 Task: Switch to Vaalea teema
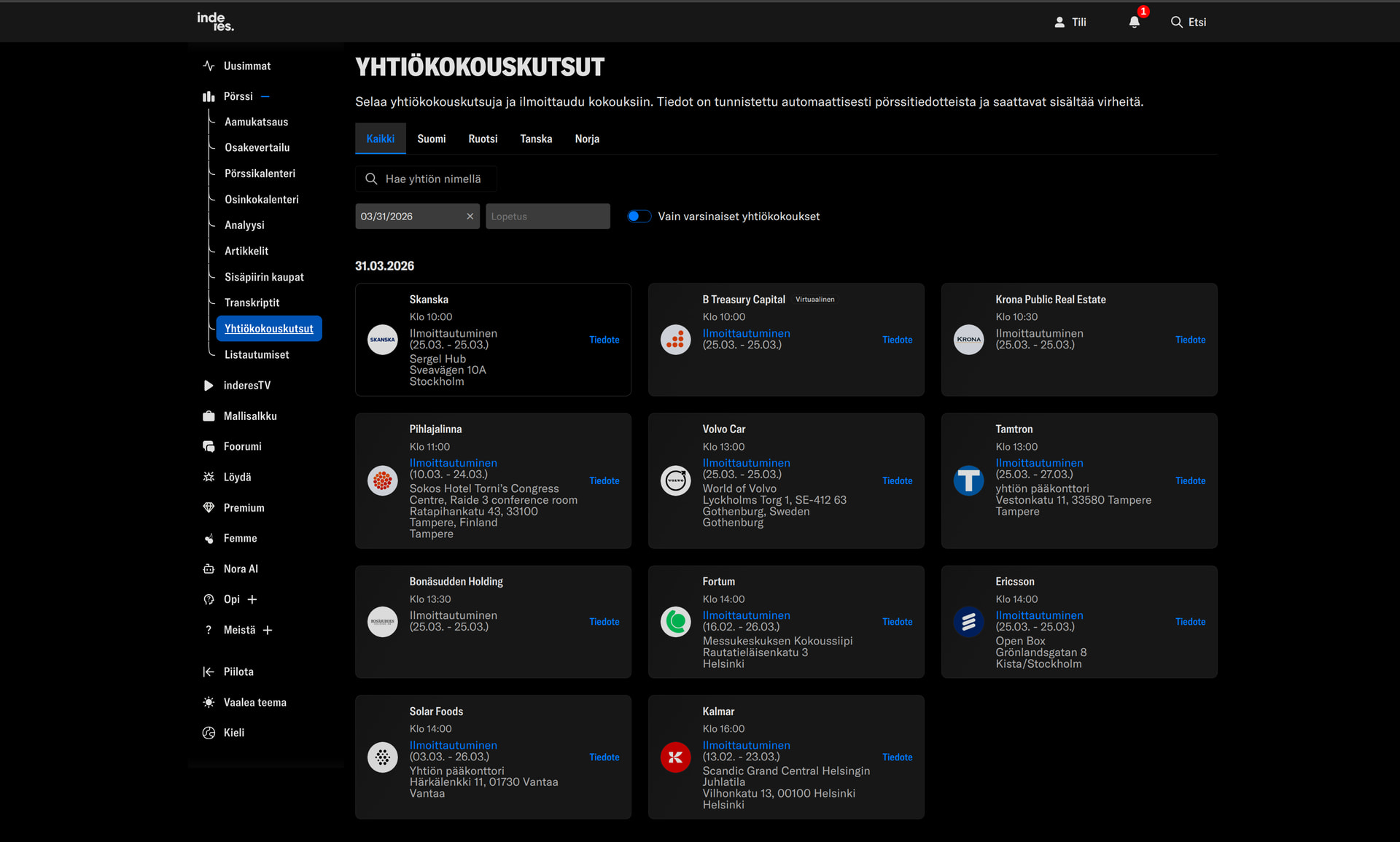pyautogui.click(x=254, y=702)
